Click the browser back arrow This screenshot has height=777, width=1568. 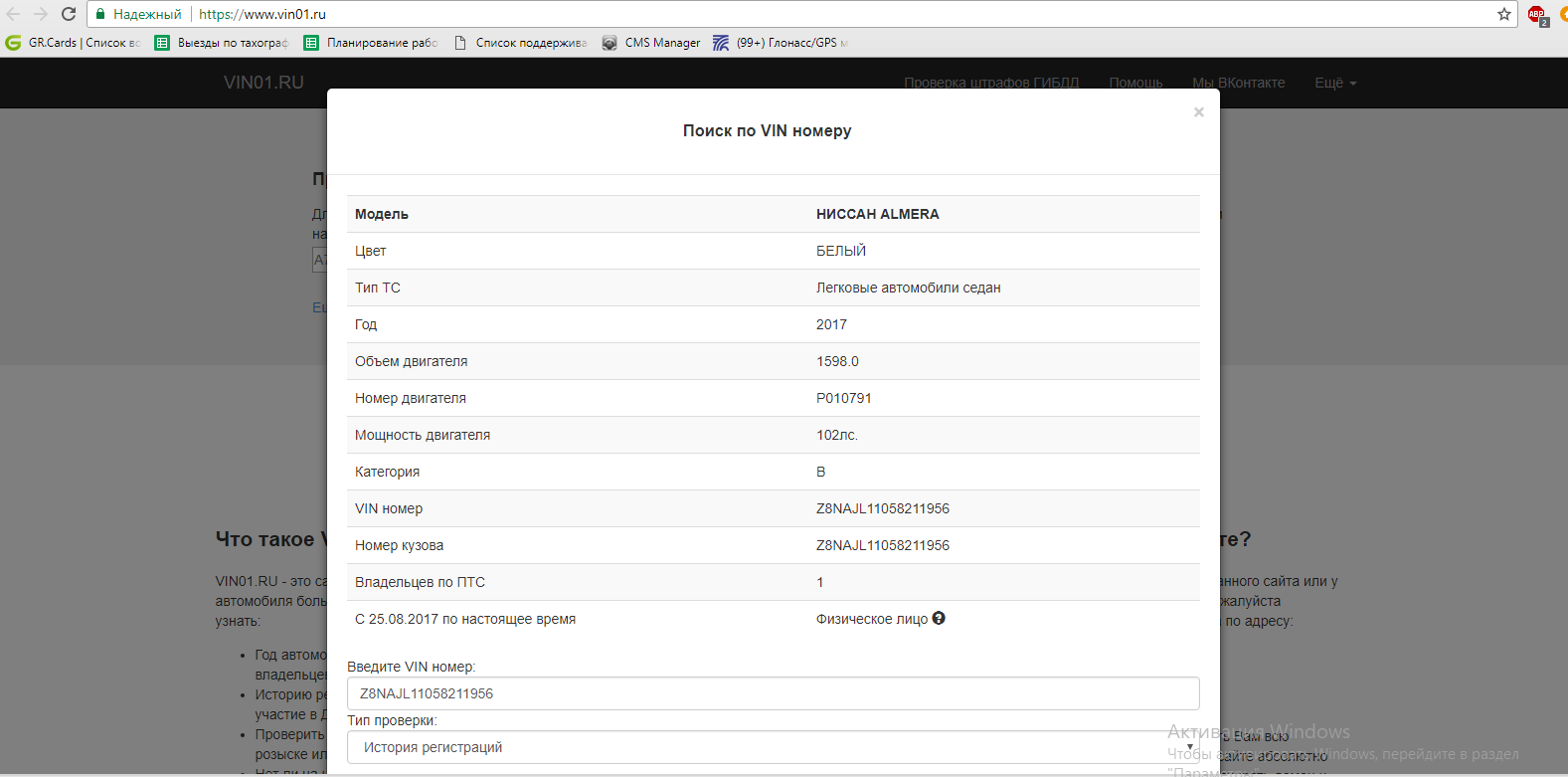(x=14, y=14)
